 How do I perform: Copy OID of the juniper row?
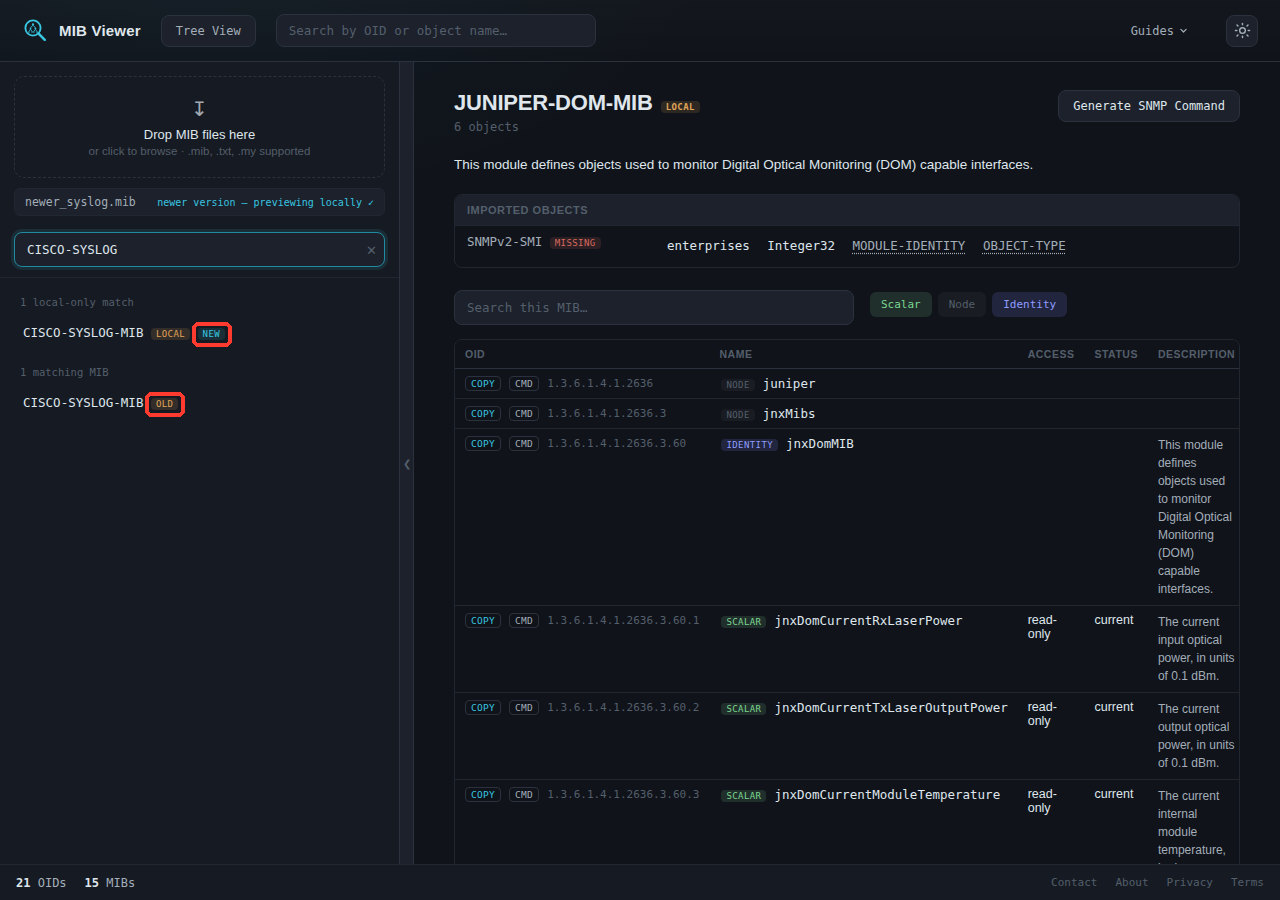click(x=483, y=383)
